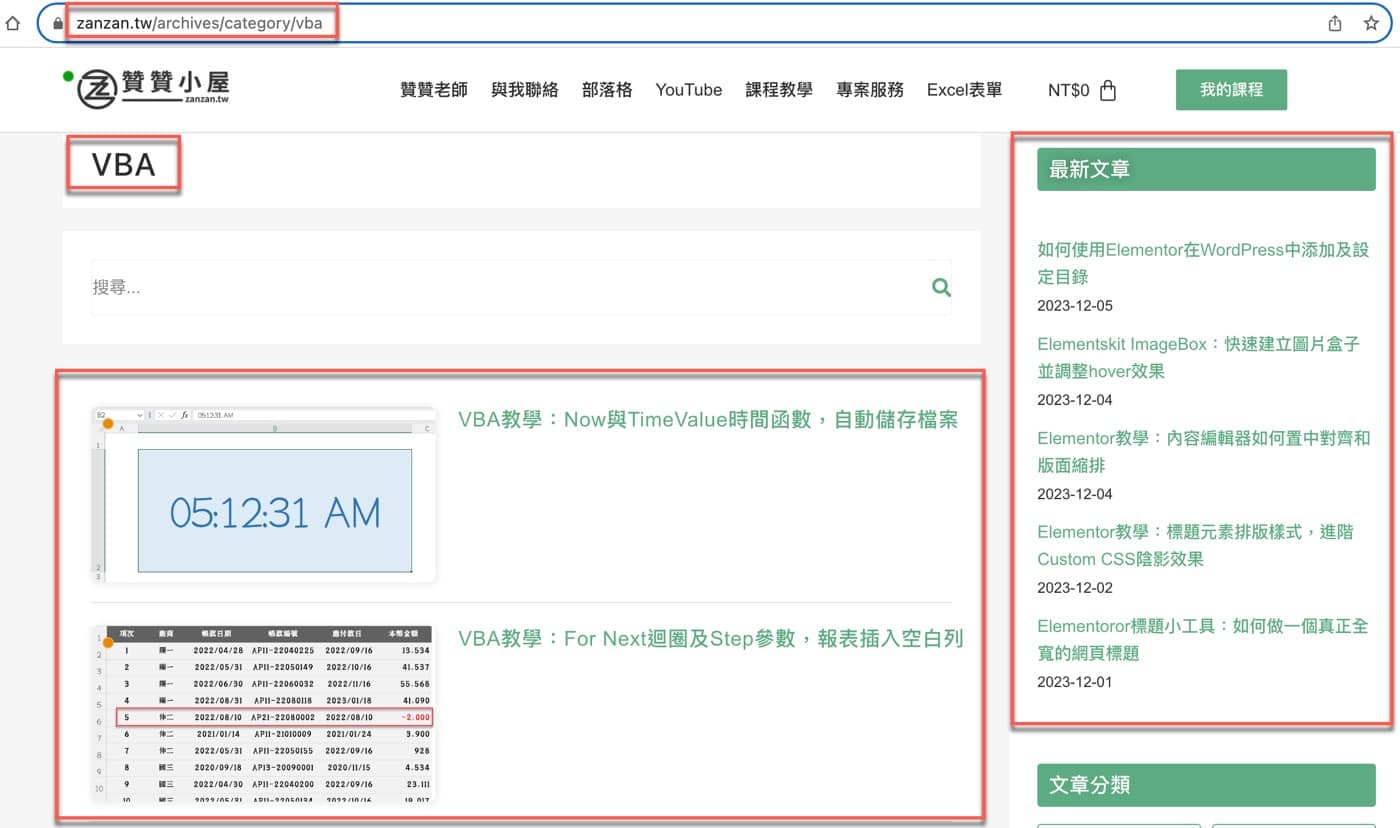Open the shopping bag cart icon
Screen dimensions: 1400x828
coord(1107,90)
